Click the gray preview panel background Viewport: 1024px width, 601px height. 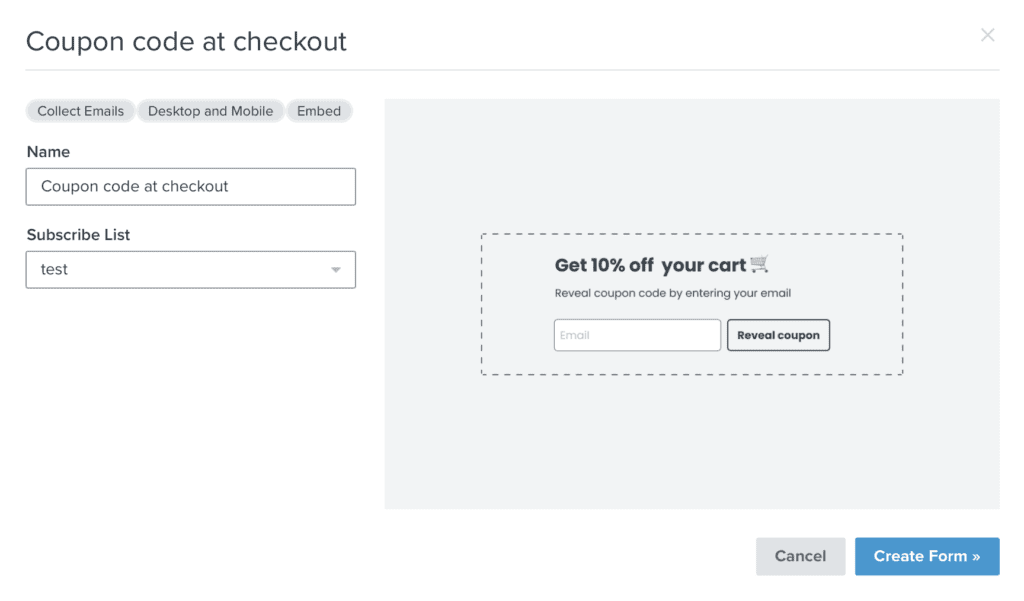pyautogui.click(x=692, y=444)
